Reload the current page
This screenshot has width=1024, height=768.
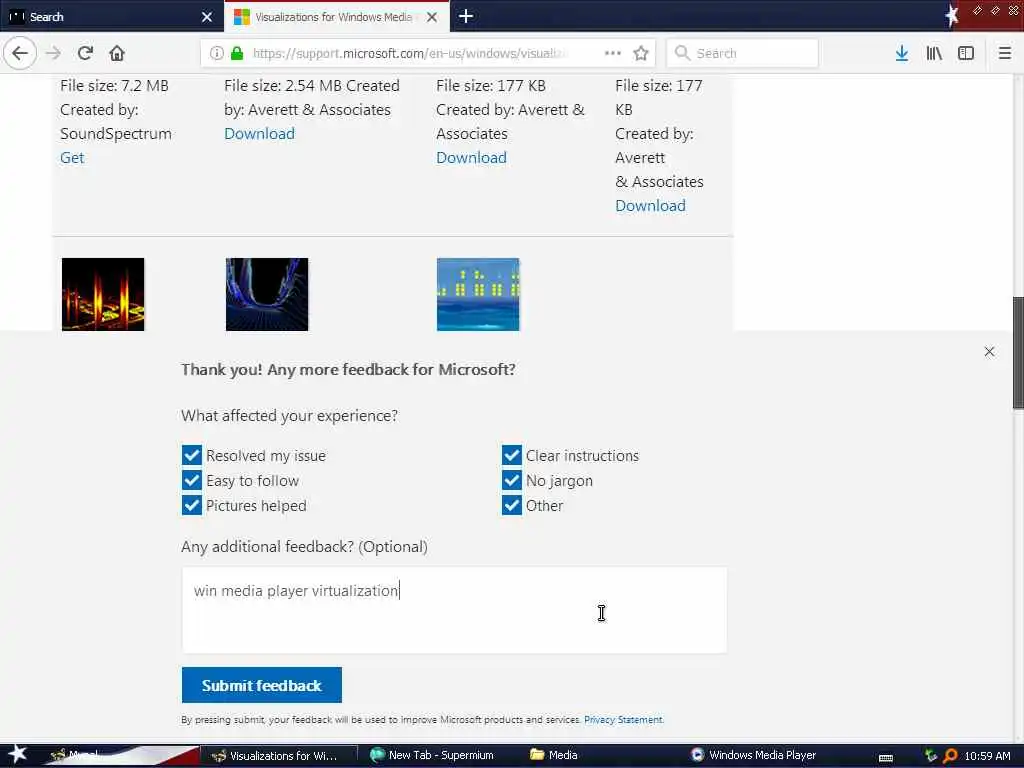coord(85,53)
